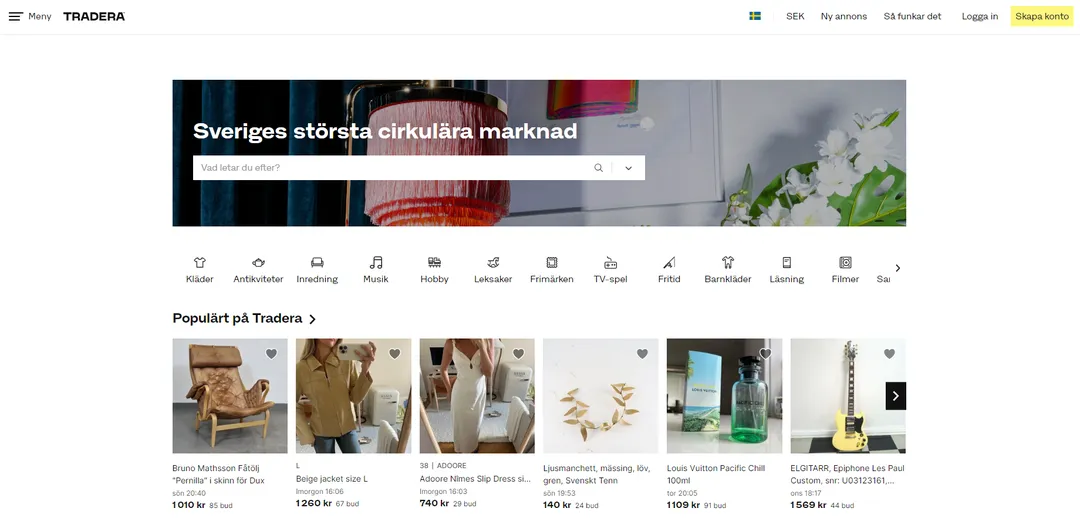The width and height of the screenshot is (1080, 518).
Task: Click the '1 569 kr' price
Action: (808, 505)
